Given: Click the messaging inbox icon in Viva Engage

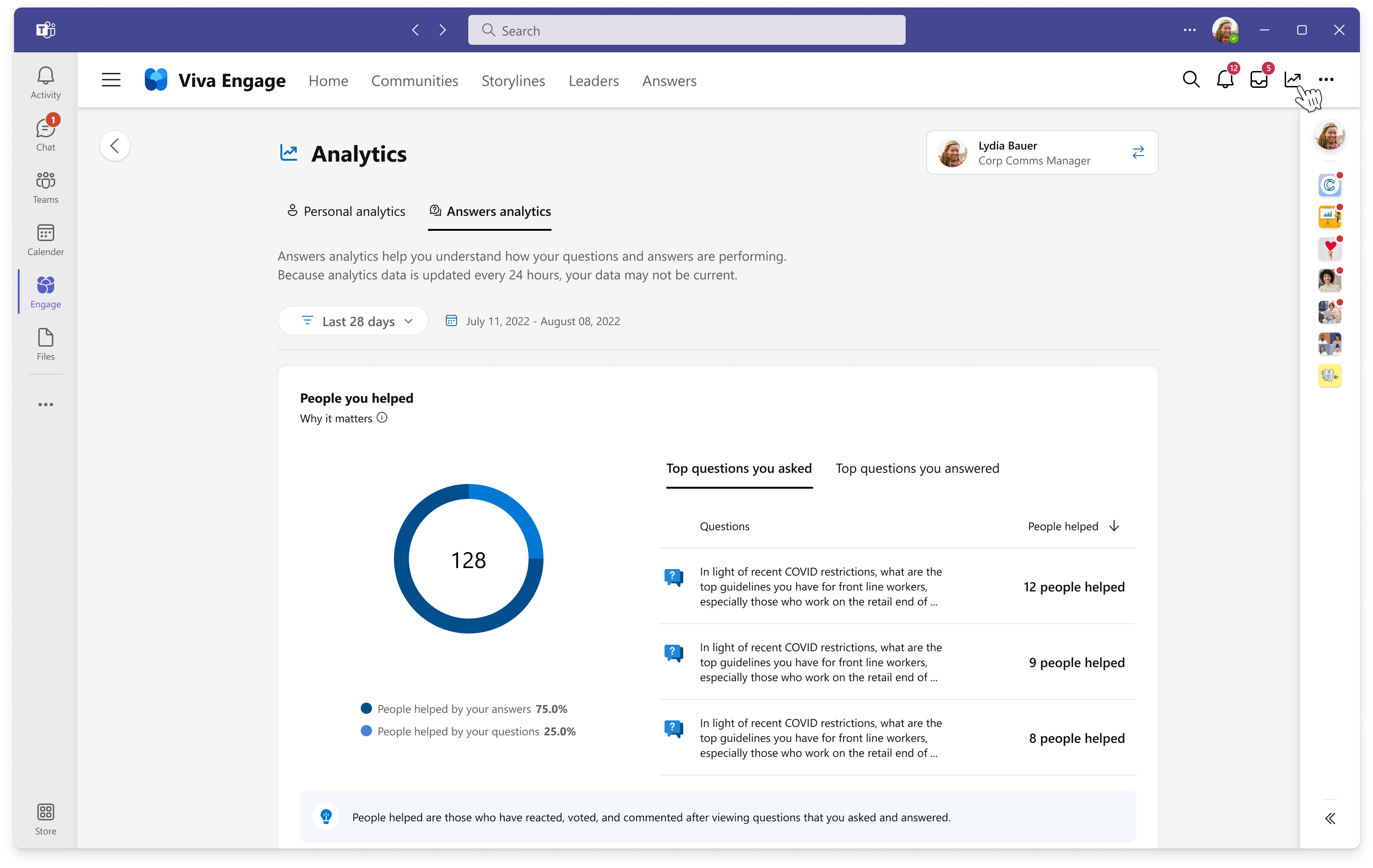Looking at the screenshot, I should tap(1258, 80).
